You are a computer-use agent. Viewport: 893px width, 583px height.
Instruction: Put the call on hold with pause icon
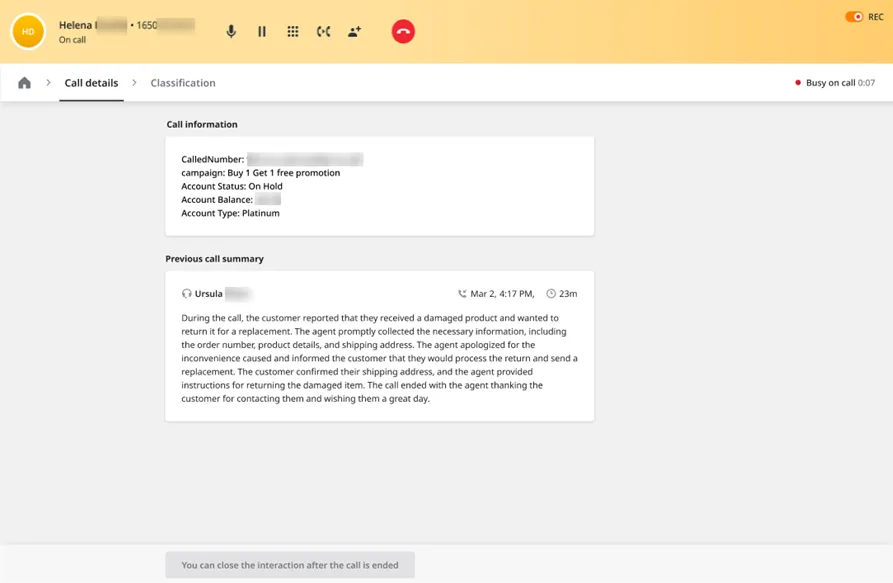[262, 31]
